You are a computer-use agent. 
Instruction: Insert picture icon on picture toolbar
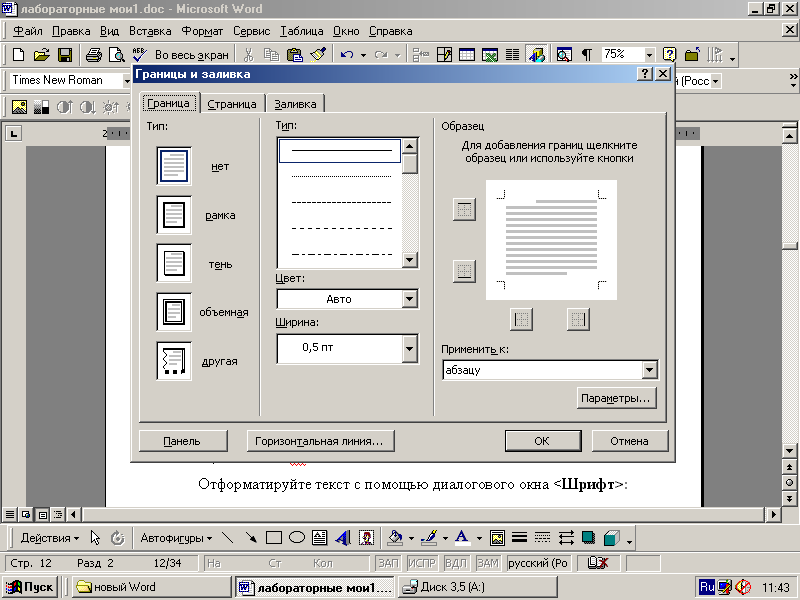pyautogui.click(x=19, y=107)
